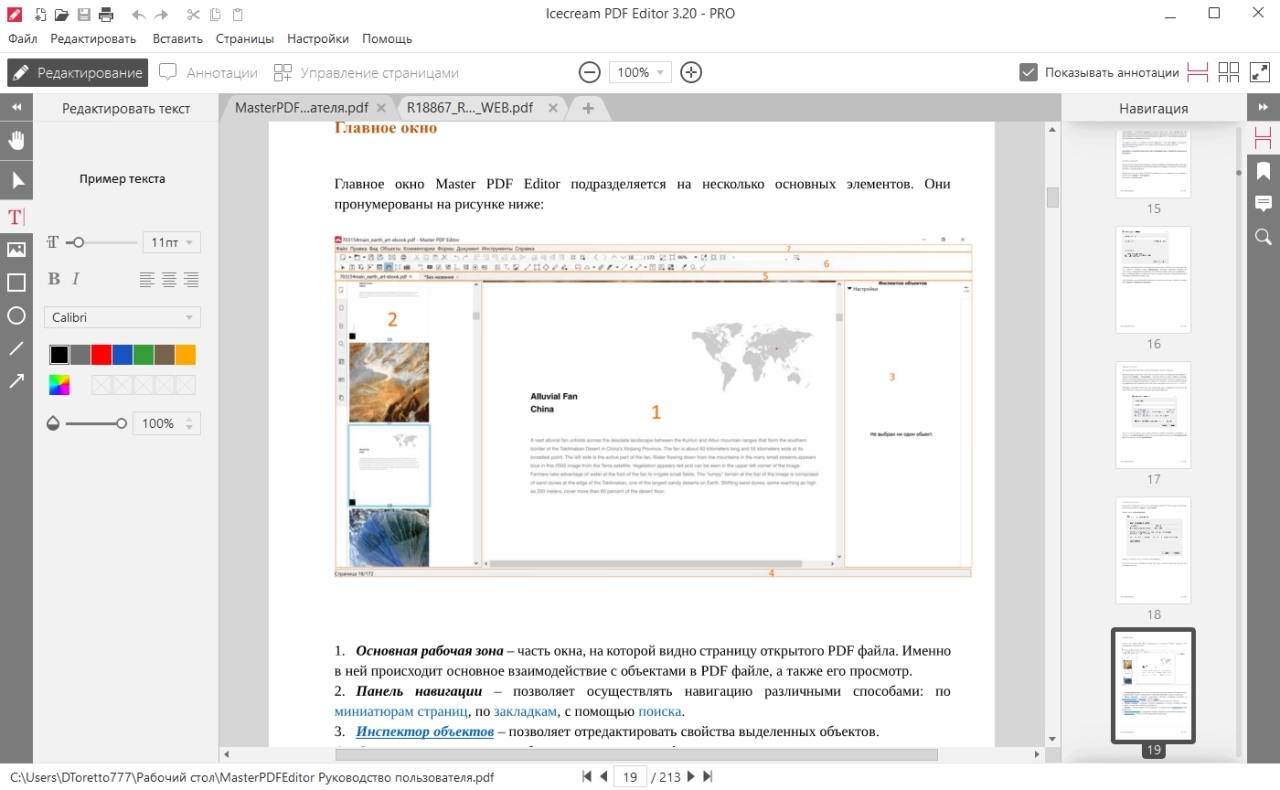
Task: Switch to R18867_R..._WEB.pdf tab
Action: [469, 108]
